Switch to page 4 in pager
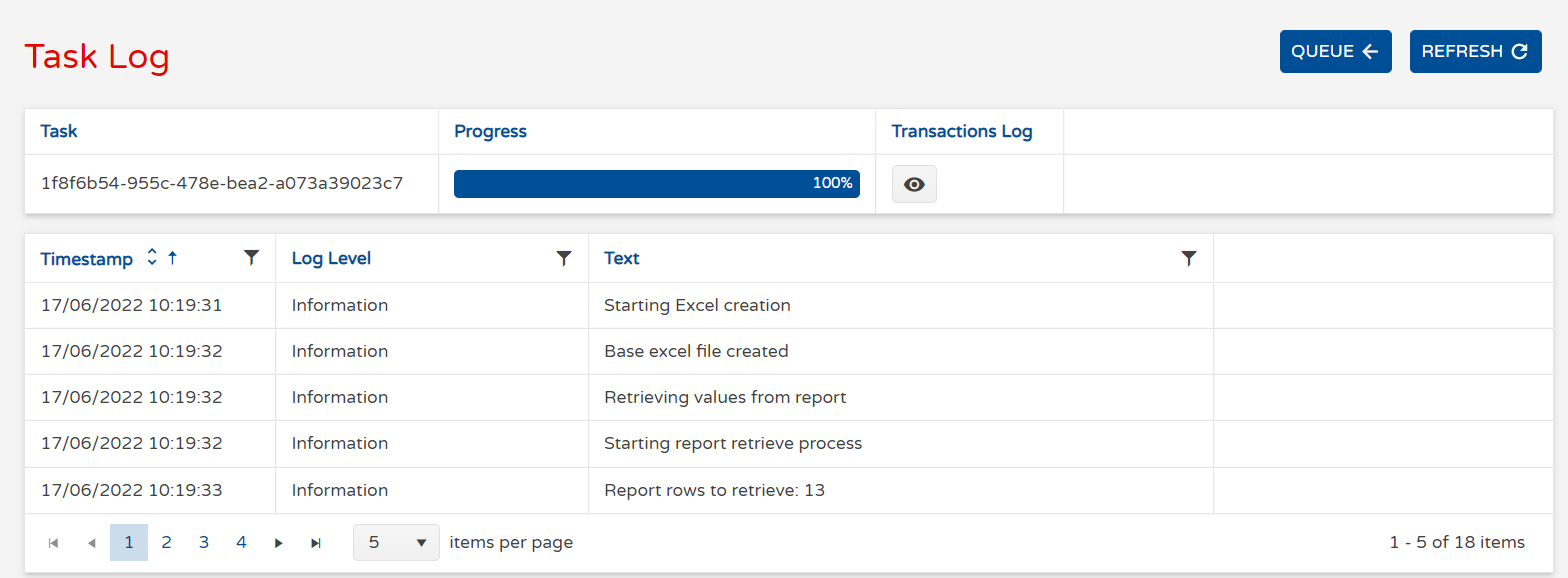The width and height of the screenshot is (1568, 578). (x=241, y=542)
